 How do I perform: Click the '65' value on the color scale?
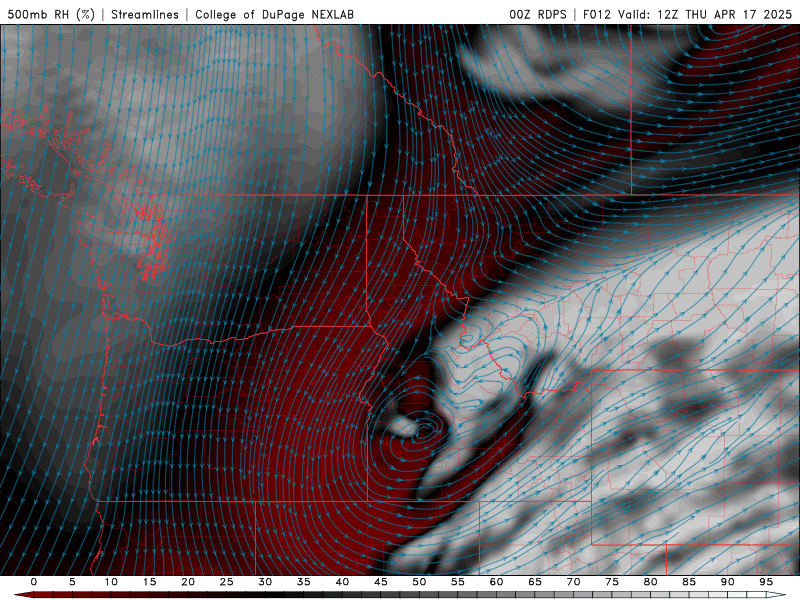535,582
